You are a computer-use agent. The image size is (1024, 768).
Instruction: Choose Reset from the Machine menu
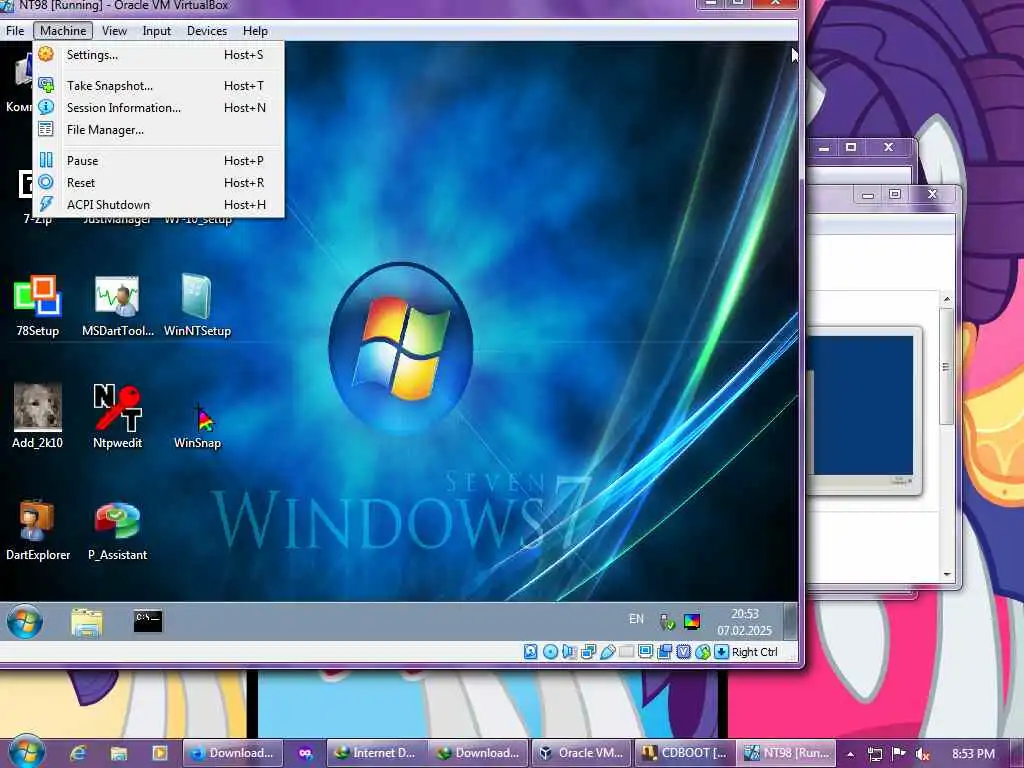159,183
